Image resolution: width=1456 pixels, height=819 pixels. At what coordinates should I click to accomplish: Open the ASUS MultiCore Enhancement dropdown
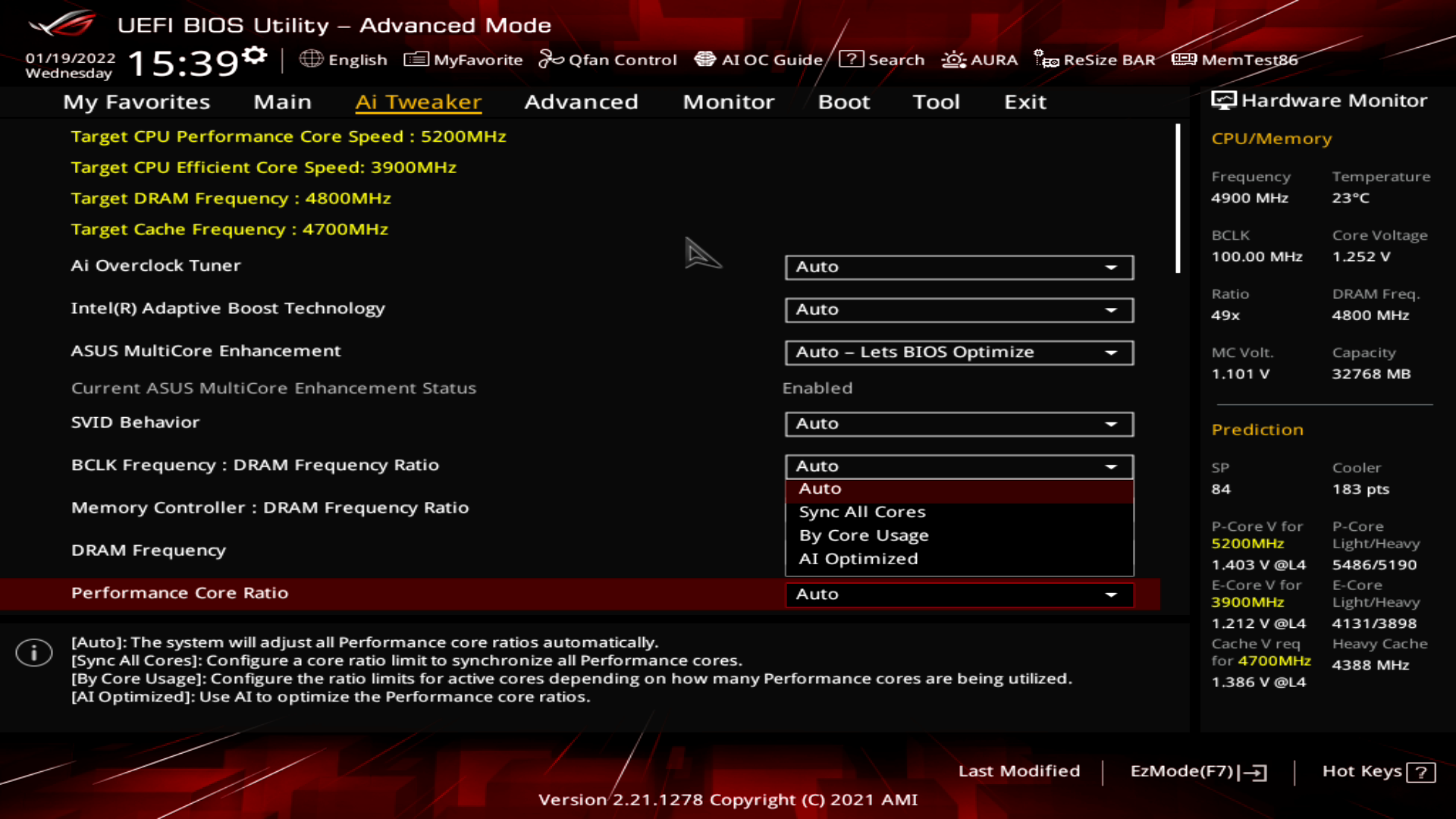click(x=959, y=352)
